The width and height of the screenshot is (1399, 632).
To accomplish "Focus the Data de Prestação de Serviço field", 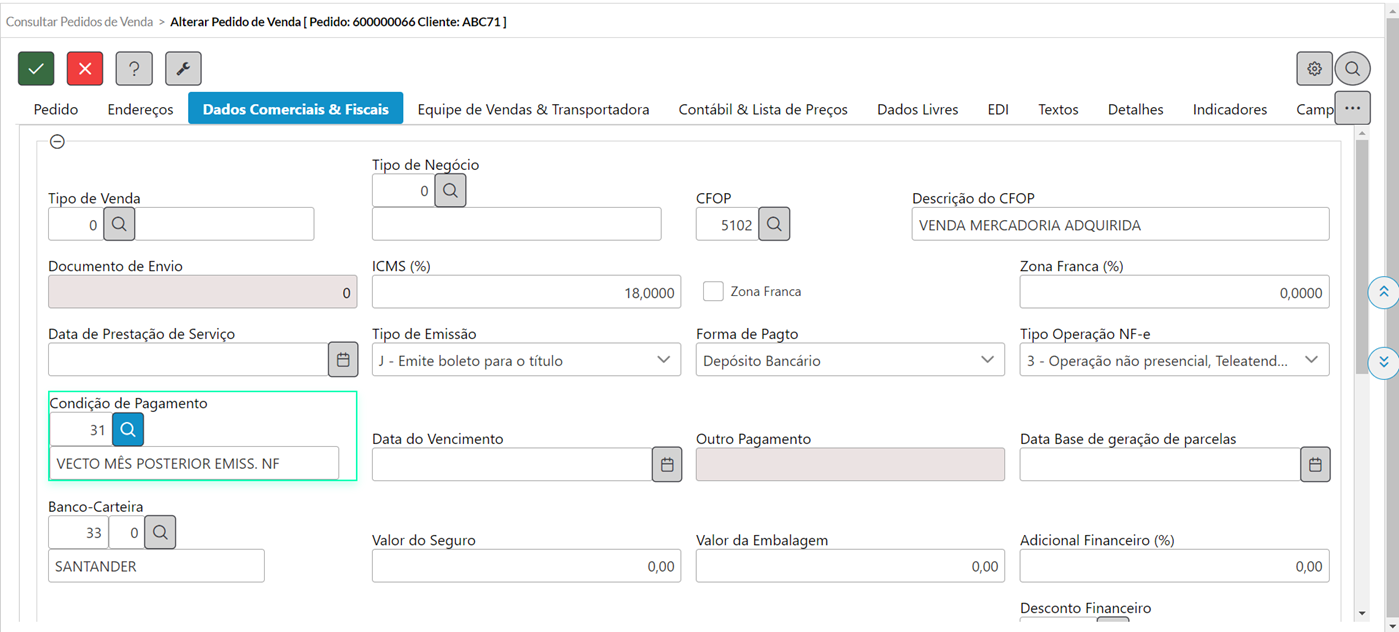I will pyautogui.click(x=188, y=360).
